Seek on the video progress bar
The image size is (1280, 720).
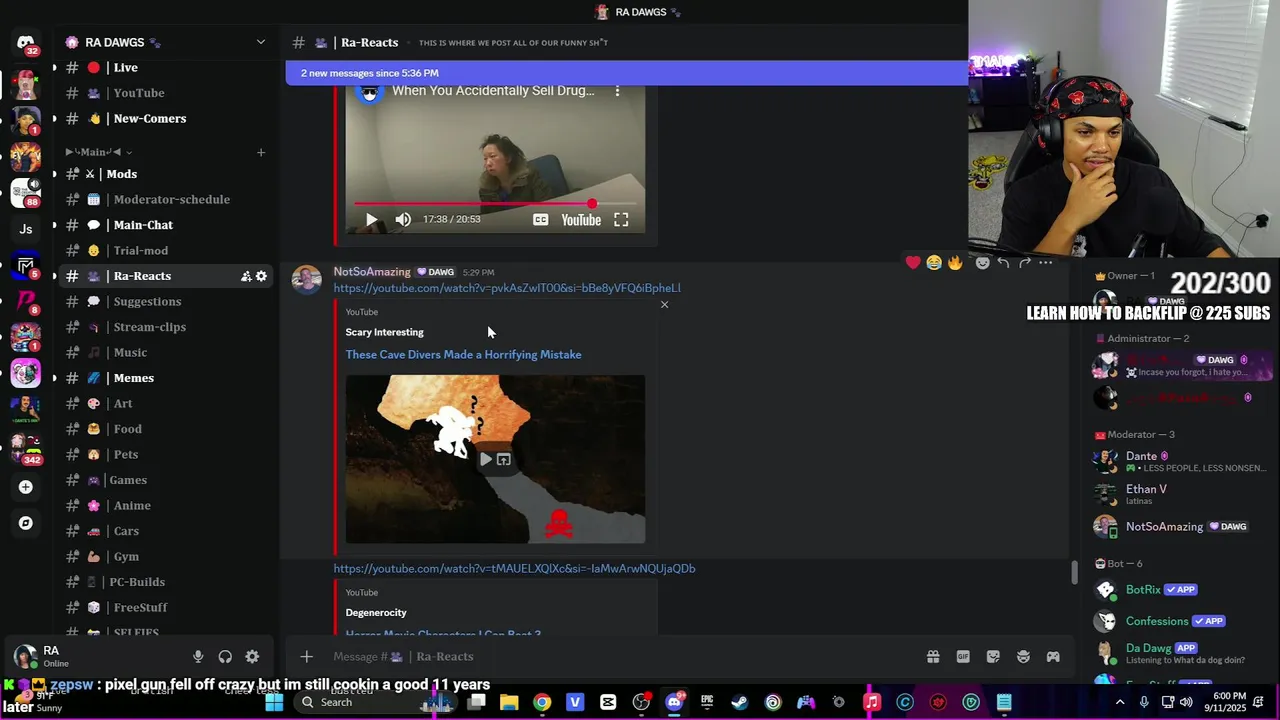click(x=496, y=204)
